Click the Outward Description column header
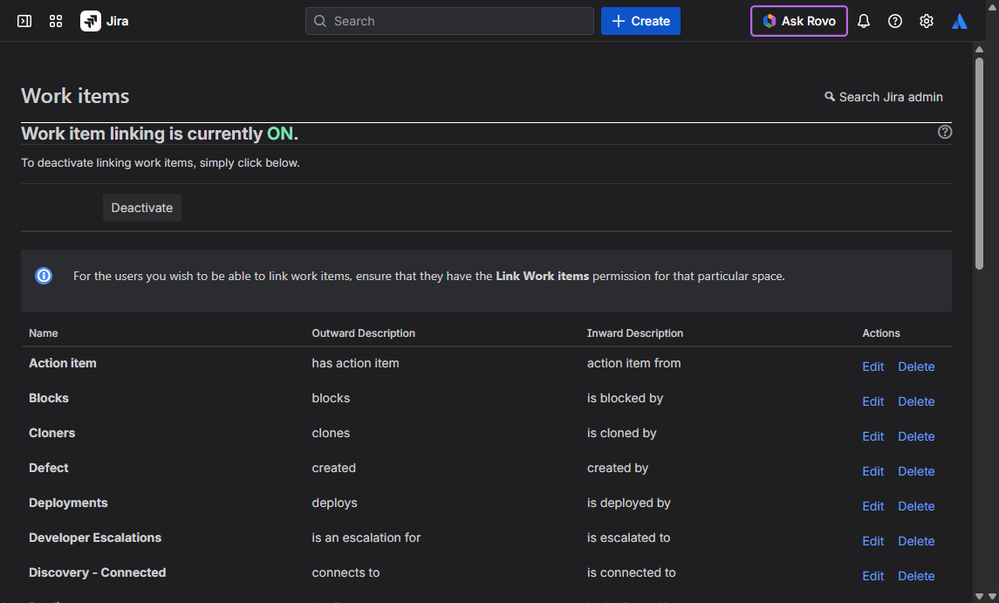The image size is (999, 603). click(x=363, y=333)
